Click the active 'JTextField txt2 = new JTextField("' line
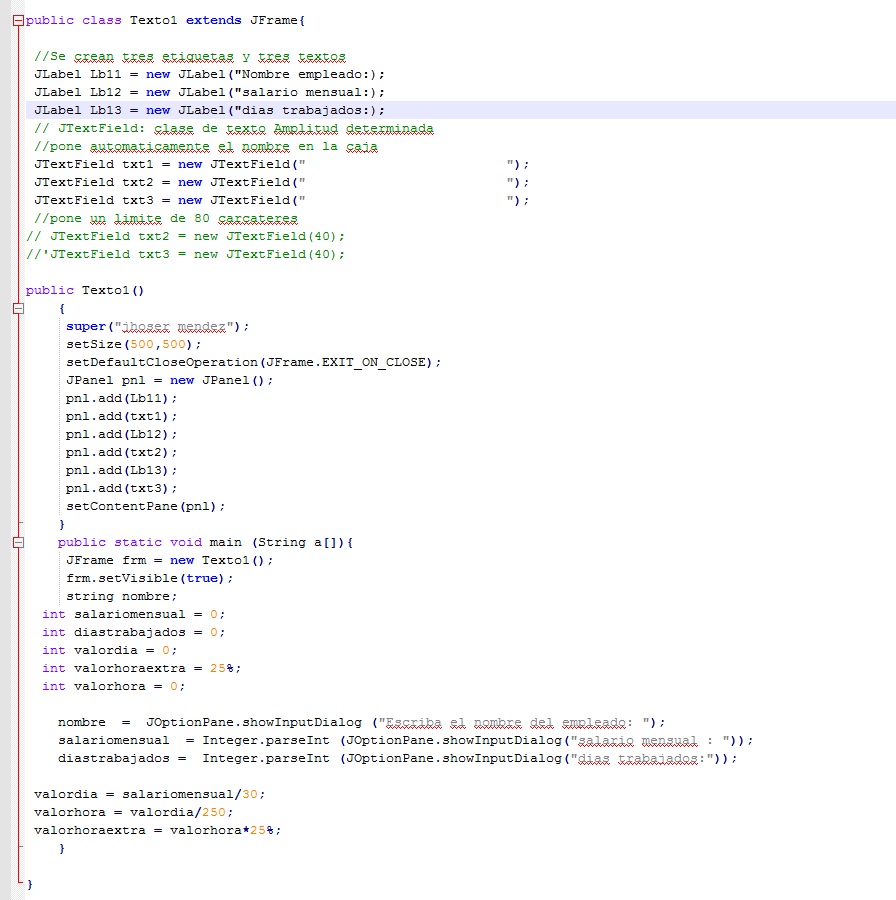This screenshot has width=896, height=900. pos(281,183)
